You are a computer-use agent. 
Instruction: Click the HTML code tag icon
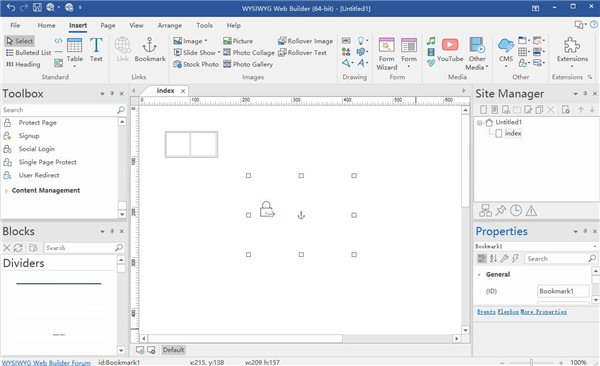58,41
